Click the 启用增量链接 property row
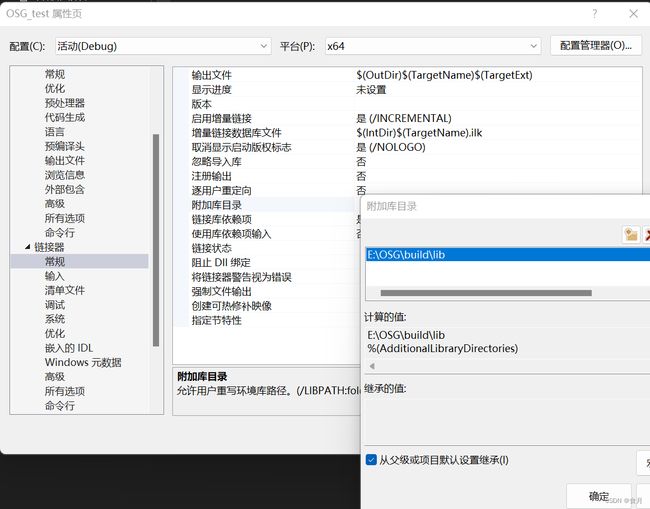 [x=415, y=119]
